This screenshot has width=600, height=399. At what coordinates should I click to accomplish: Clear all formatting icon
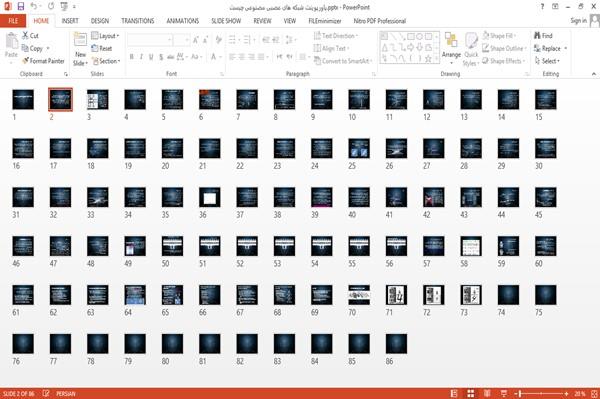tap(219, 40)
